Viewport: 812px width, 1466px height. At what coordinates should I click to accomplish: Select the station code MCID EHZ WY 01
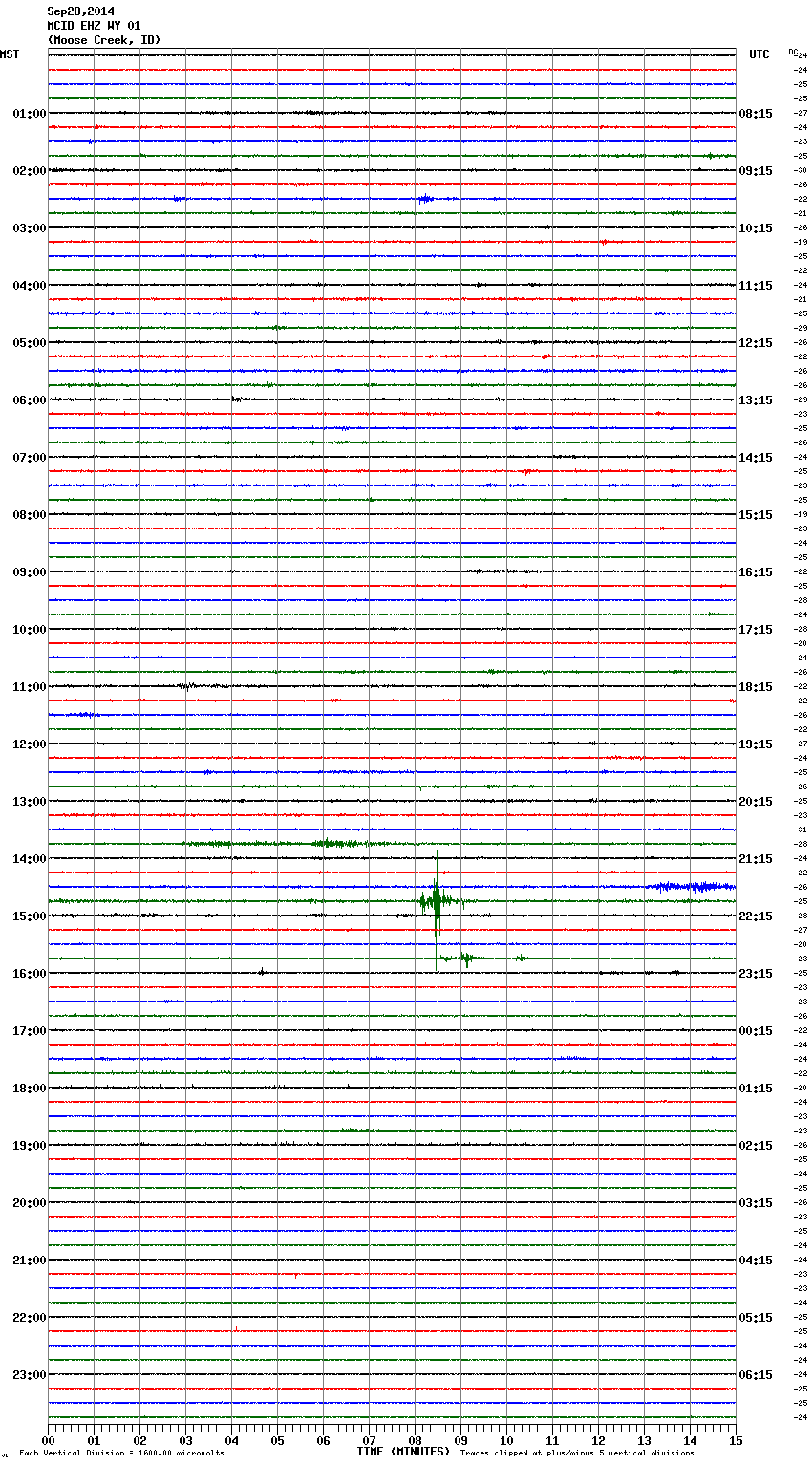[x=94, y=26]
